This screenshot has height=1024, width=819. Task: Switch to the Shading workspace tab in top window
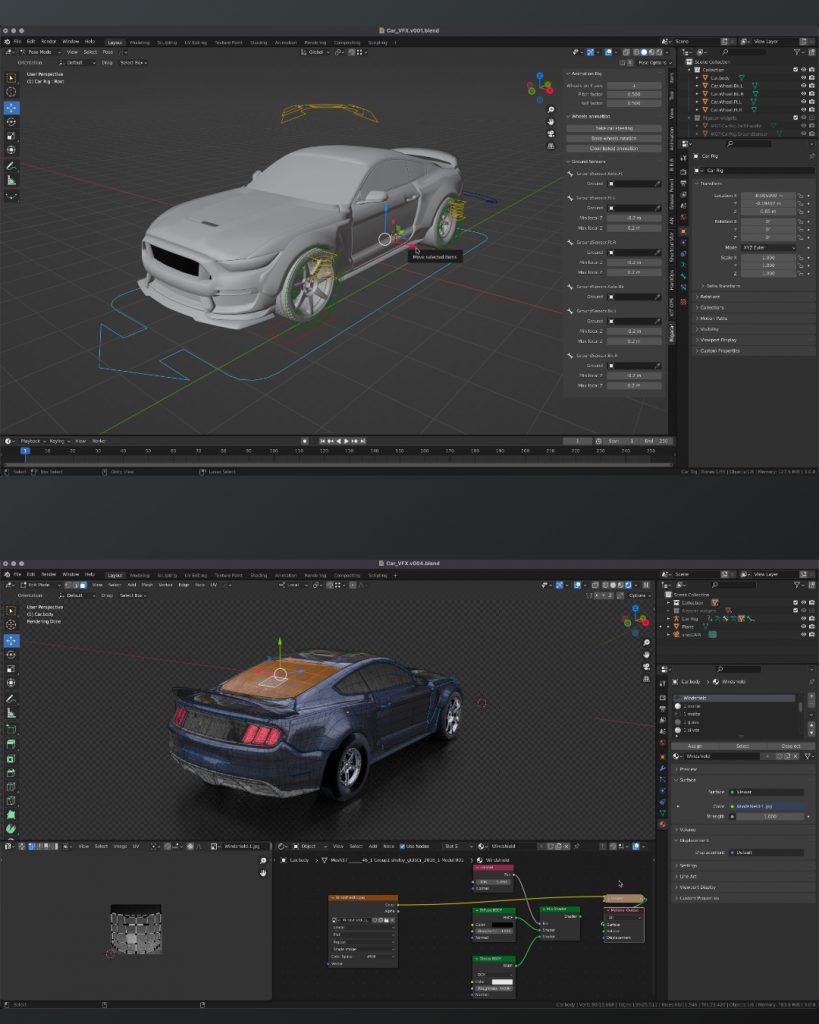pyautogui.click(x=259, y=42)
